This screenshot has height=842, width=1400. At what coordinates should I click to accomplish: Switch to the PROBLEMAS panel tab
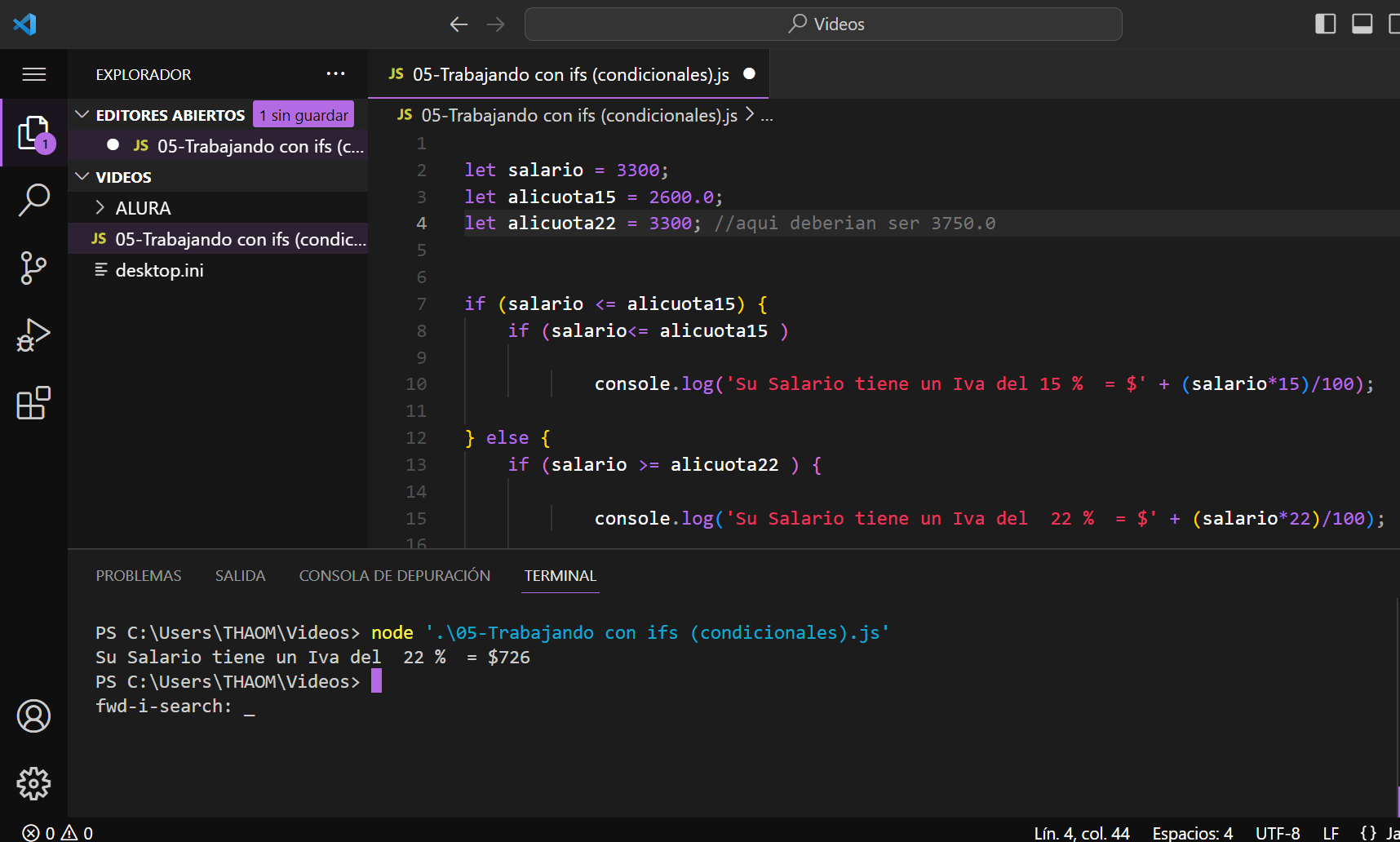point(139,576)
